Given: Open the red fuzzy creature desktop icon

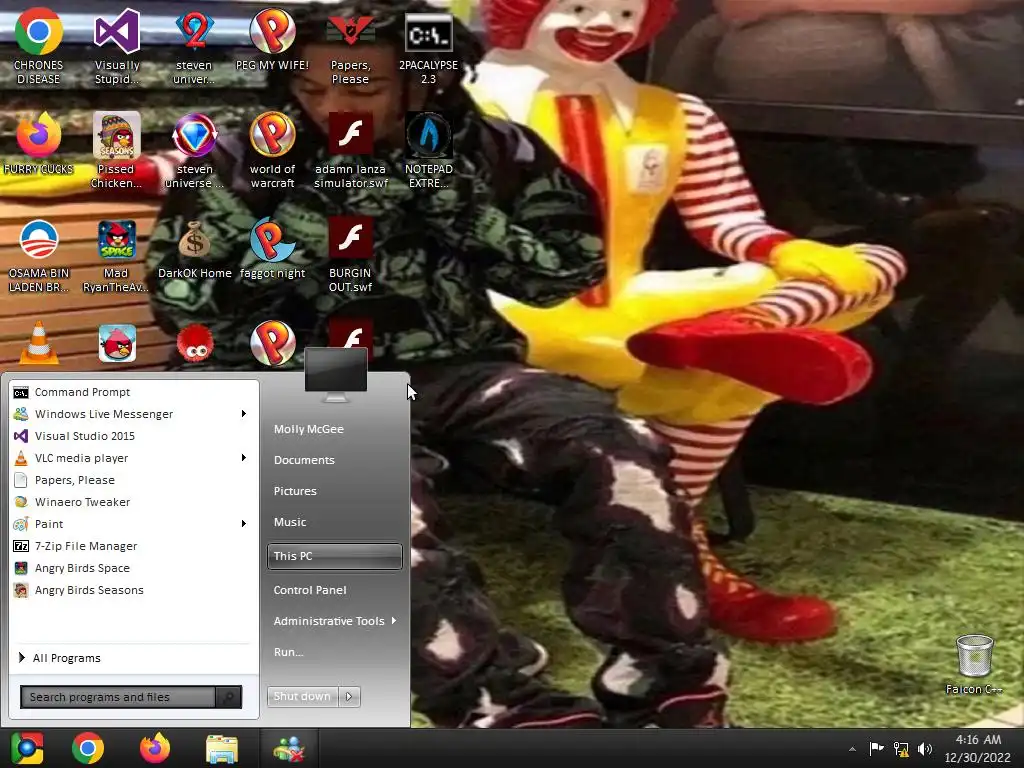Looking at the screenshot, I should tap(195, 344).
